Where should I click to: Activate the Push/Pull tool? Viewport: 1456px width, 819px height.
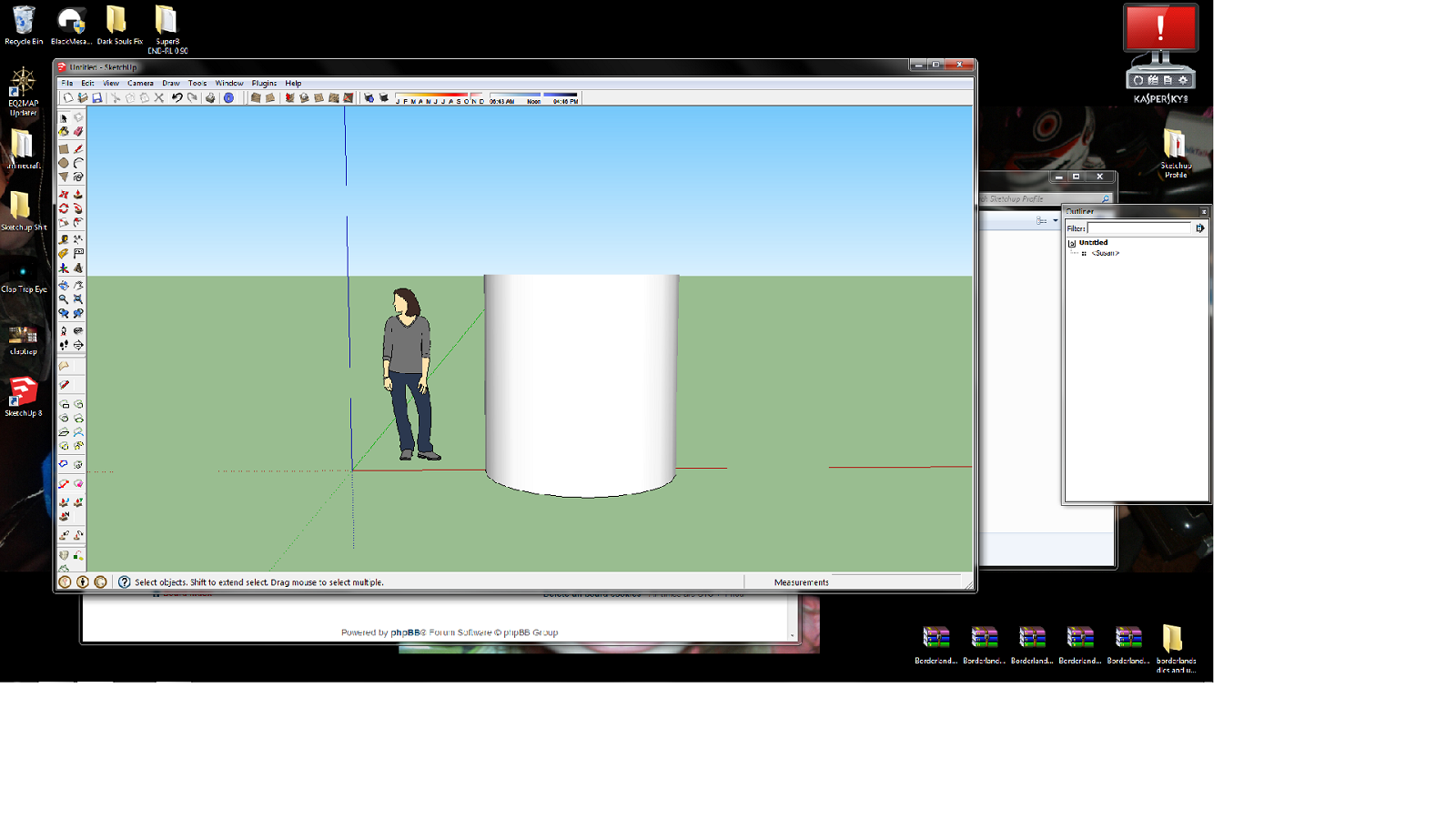coord(78,194)
